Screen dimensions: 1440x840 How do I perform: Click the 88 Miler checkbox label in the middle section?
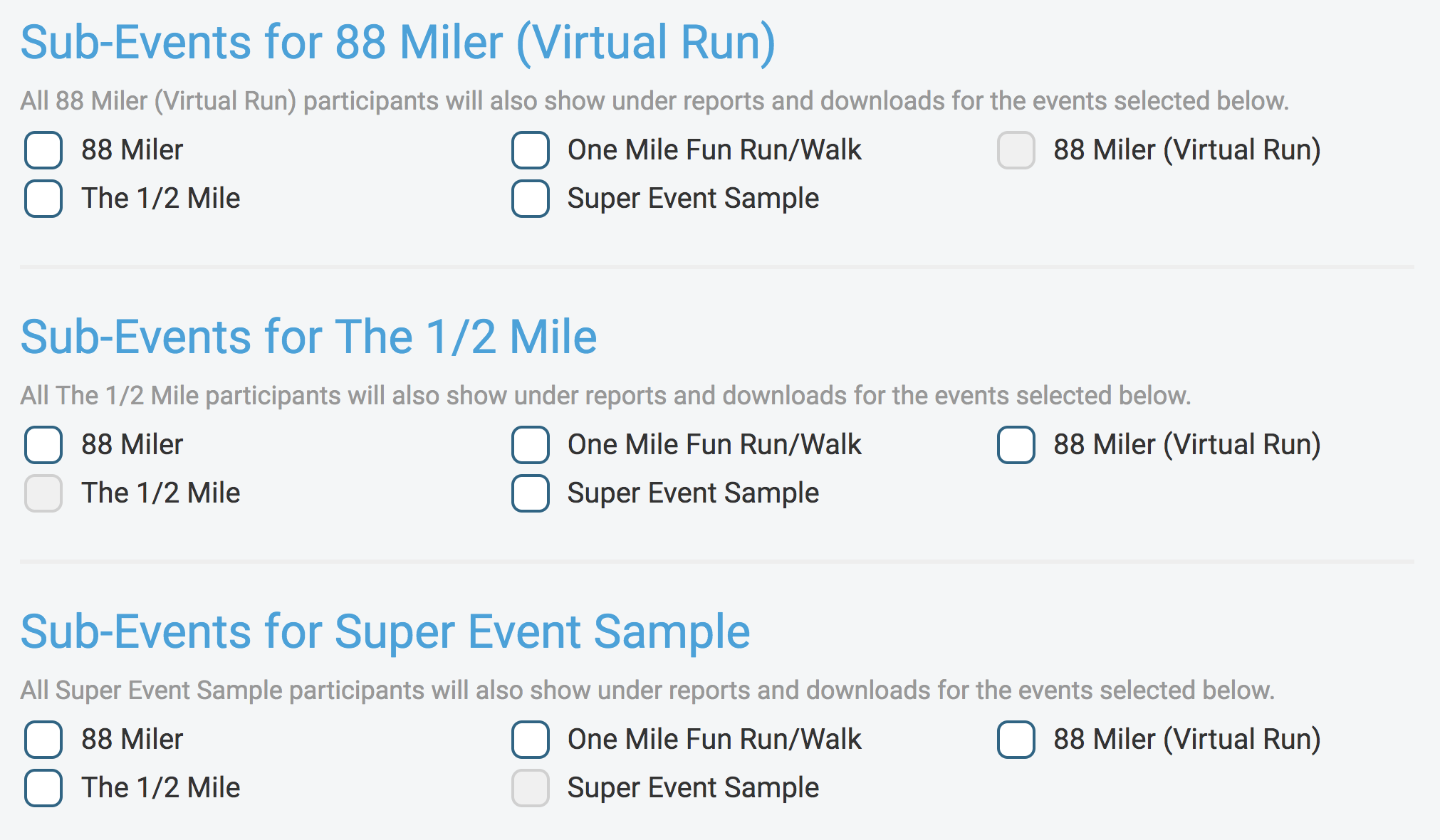click(x=132, y=445)
